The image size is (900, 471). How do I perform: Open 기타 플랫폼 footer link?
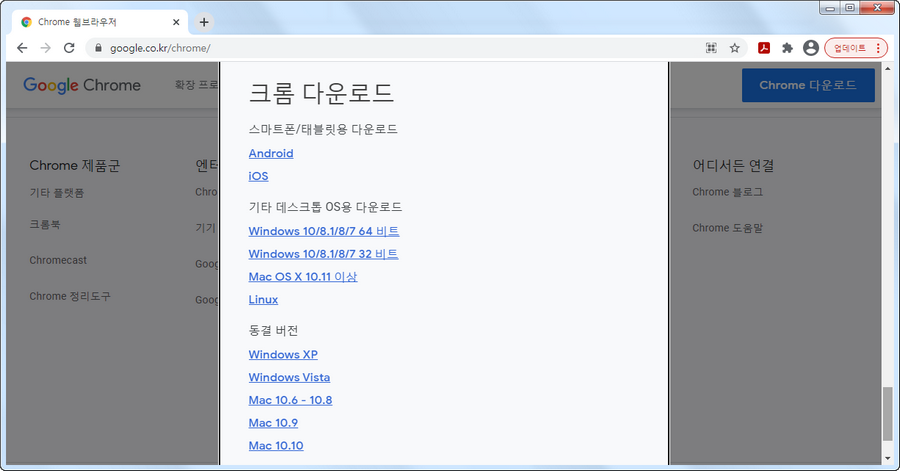57,193
